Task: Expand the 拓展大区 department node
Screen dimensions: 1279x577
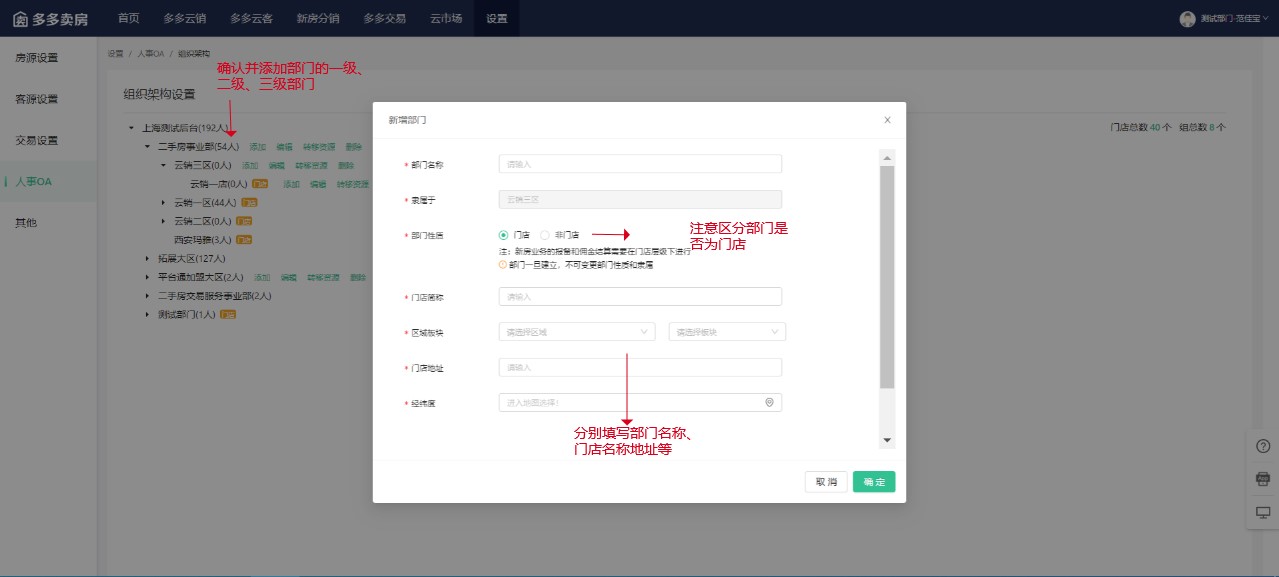Action: tap(147, 258)
